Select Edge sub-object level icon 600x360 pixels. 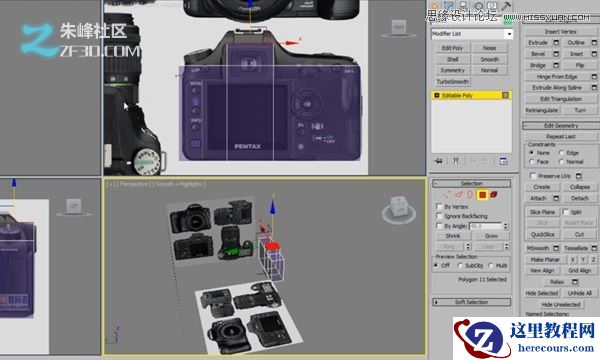458,195
